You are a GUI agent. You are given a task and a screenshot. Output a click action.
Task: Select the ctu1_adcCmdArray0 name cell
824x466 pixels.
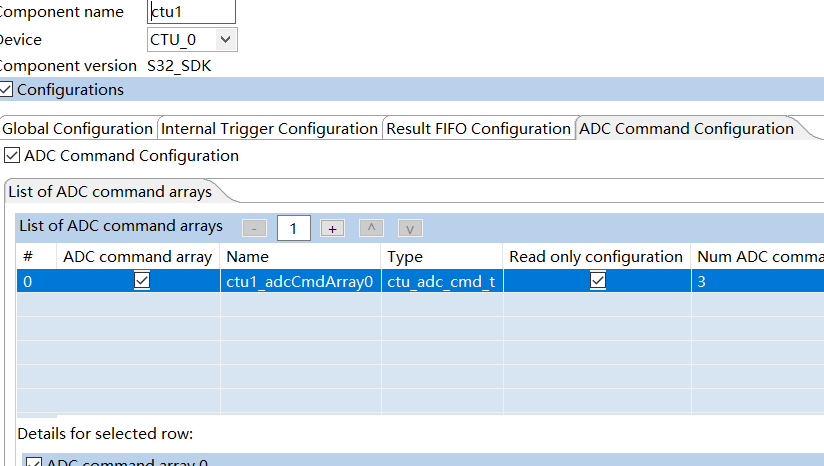tap(300, 282)
